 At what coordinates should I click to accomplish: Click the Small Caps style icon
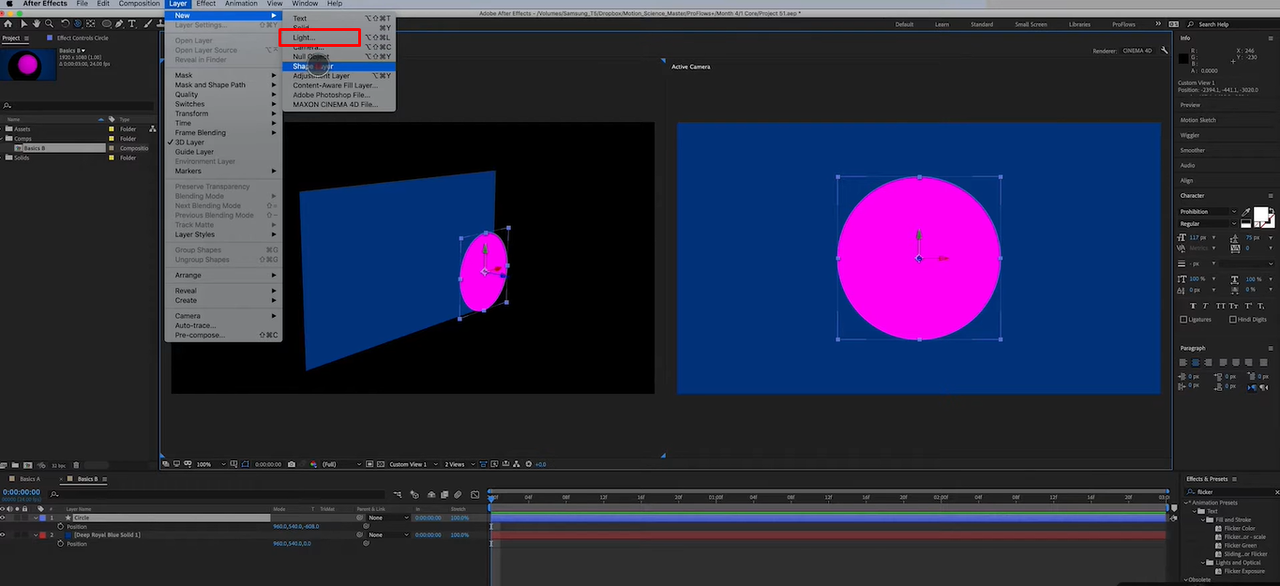1233,306
